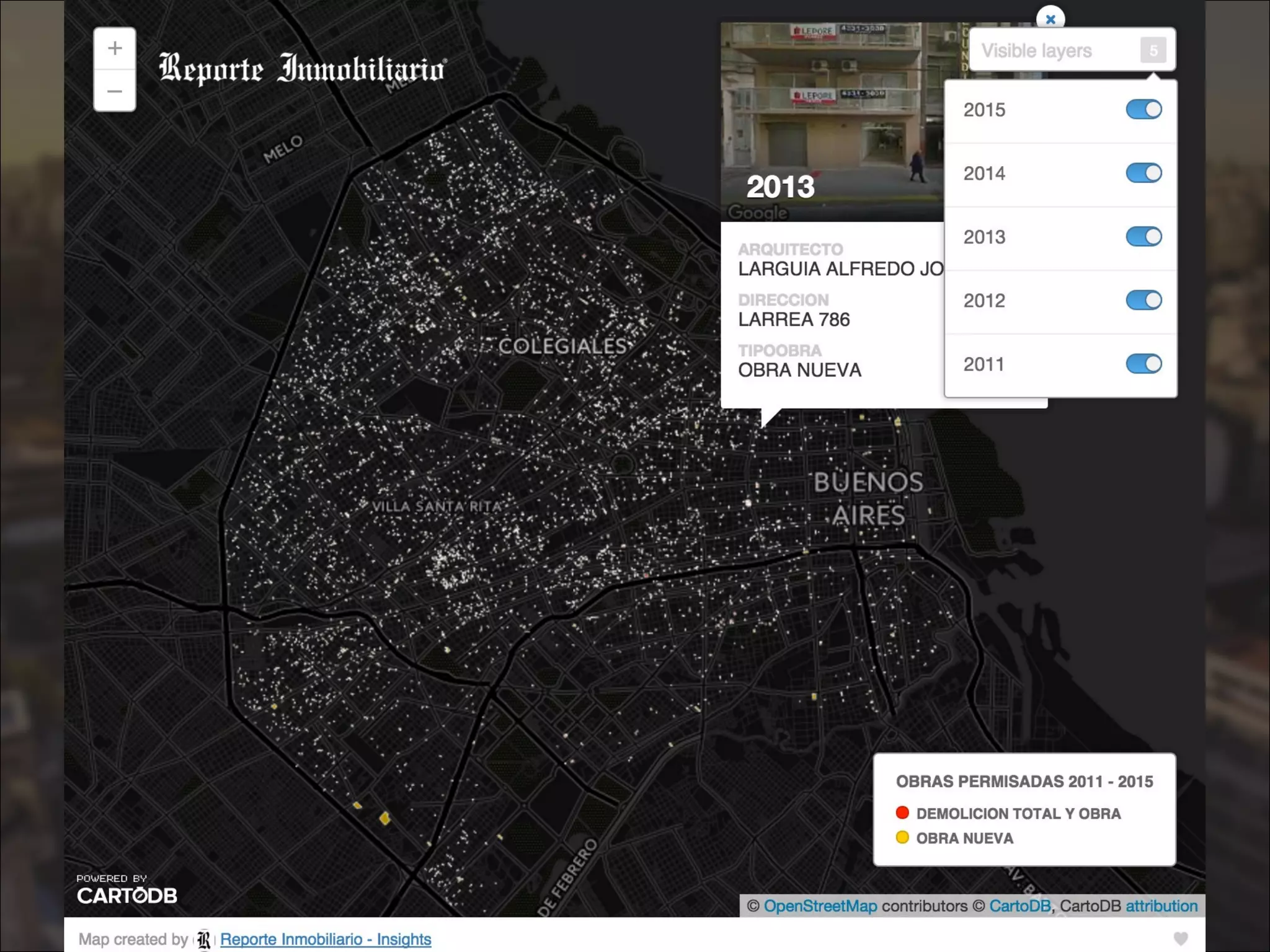Click the yellow Obra Nueva legend dot
Image resolution: width=1270 pixels, height=952 pixels.
[x=902, y=837]
